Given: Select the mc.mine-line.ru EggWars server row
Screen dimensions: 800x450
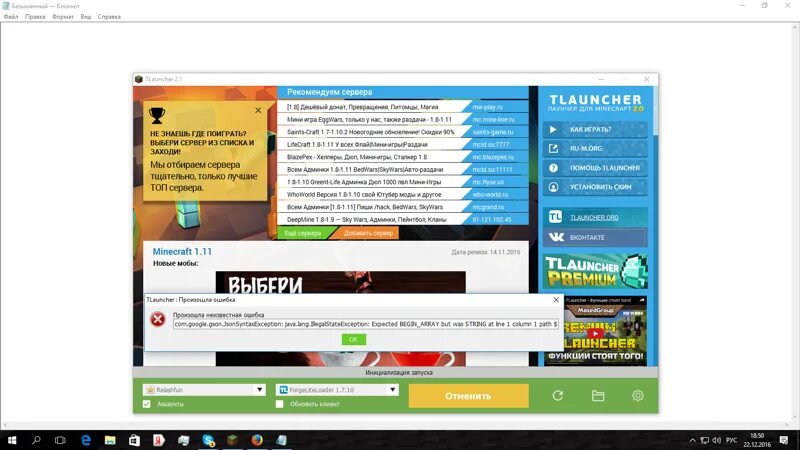Looking at the screenshot, I should (403, 119).
